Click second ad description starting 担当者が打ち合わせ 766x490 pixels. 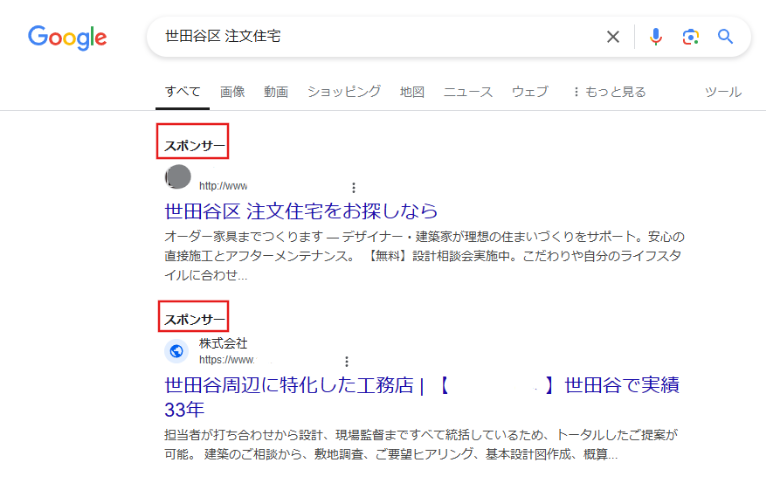click(x=421, y=445)
